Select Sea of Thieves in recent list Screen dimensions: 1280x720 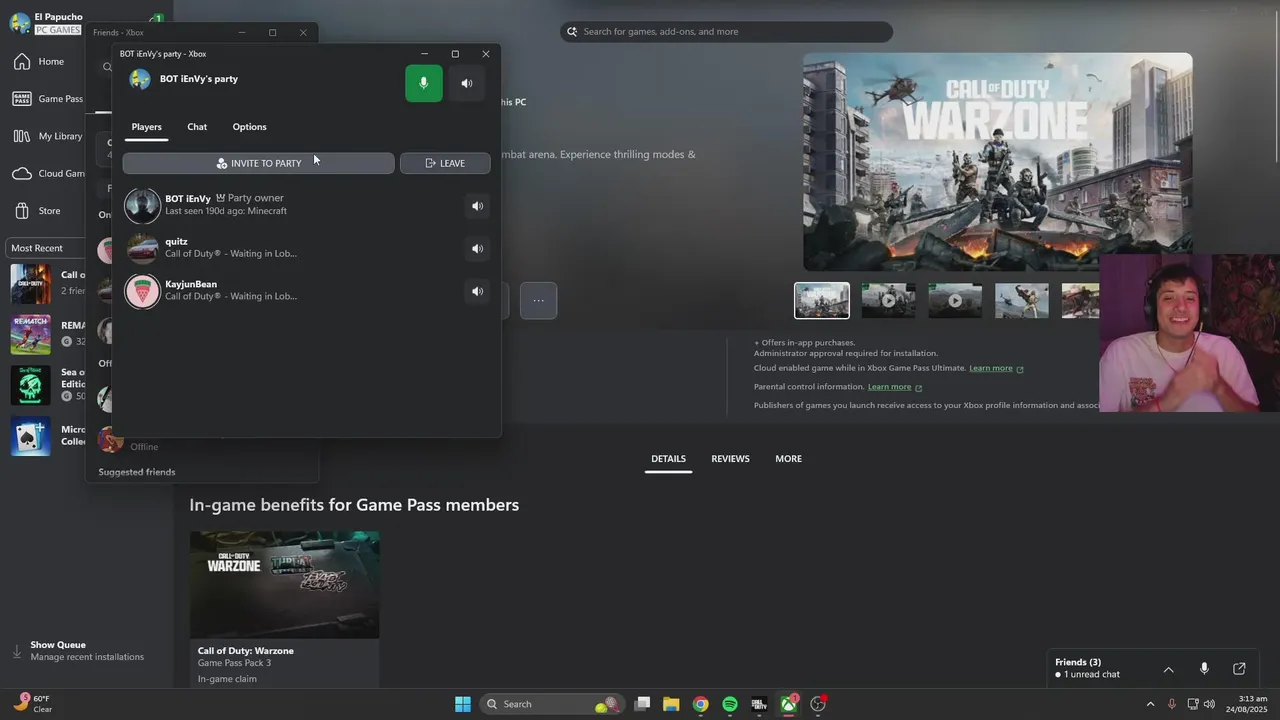point(46,386)
